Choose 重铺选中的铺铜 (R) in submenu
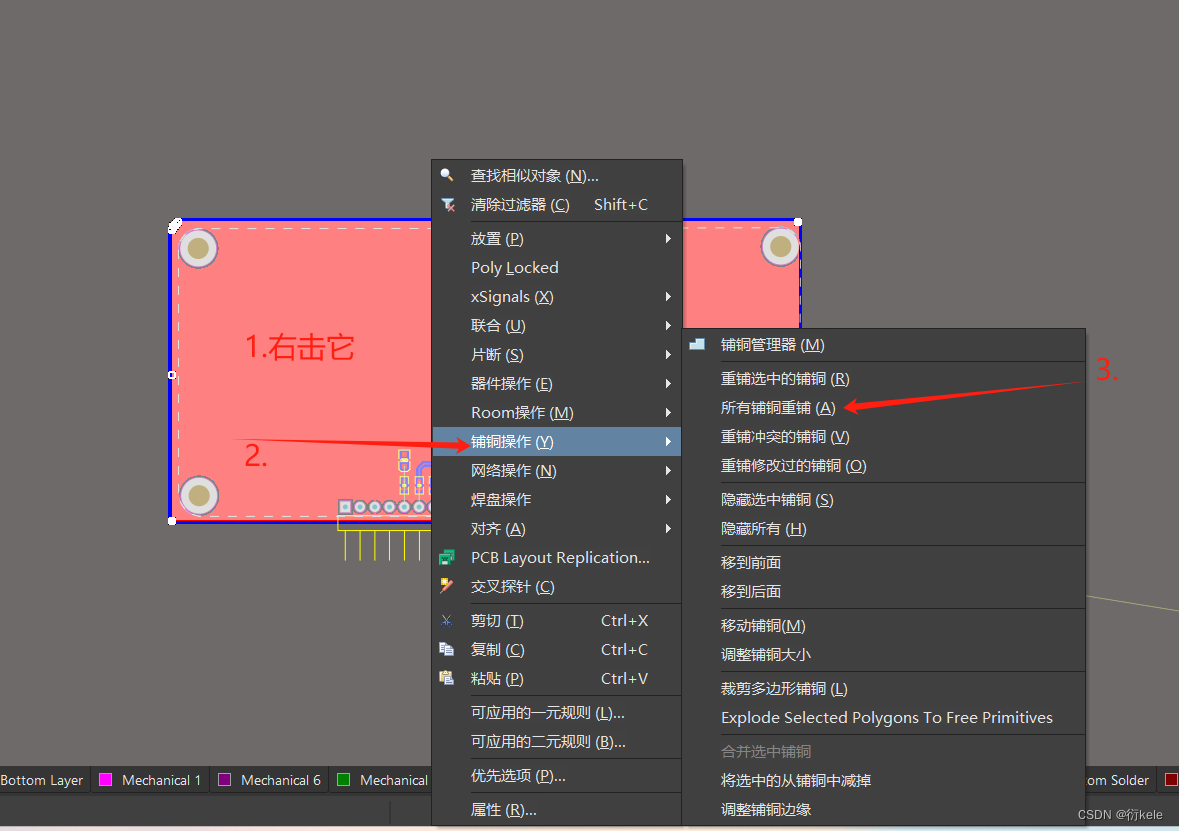 coord(884,378)
